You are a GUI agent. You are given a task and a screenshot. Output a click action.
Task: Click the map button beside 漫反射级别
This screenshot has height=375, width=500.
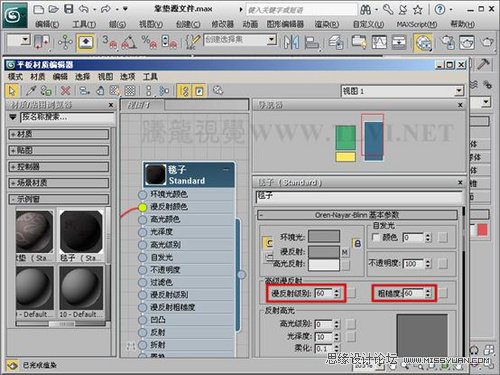point(351,293)
